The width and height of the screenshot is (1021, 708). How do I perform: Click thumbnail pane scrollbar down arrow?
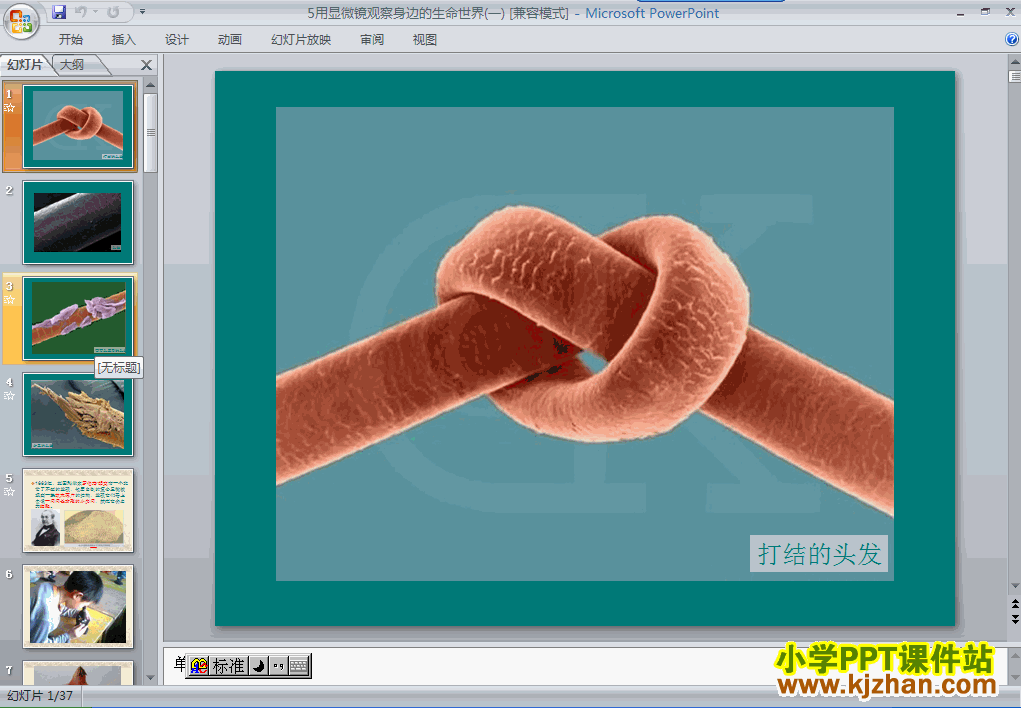tap(150, 678)
